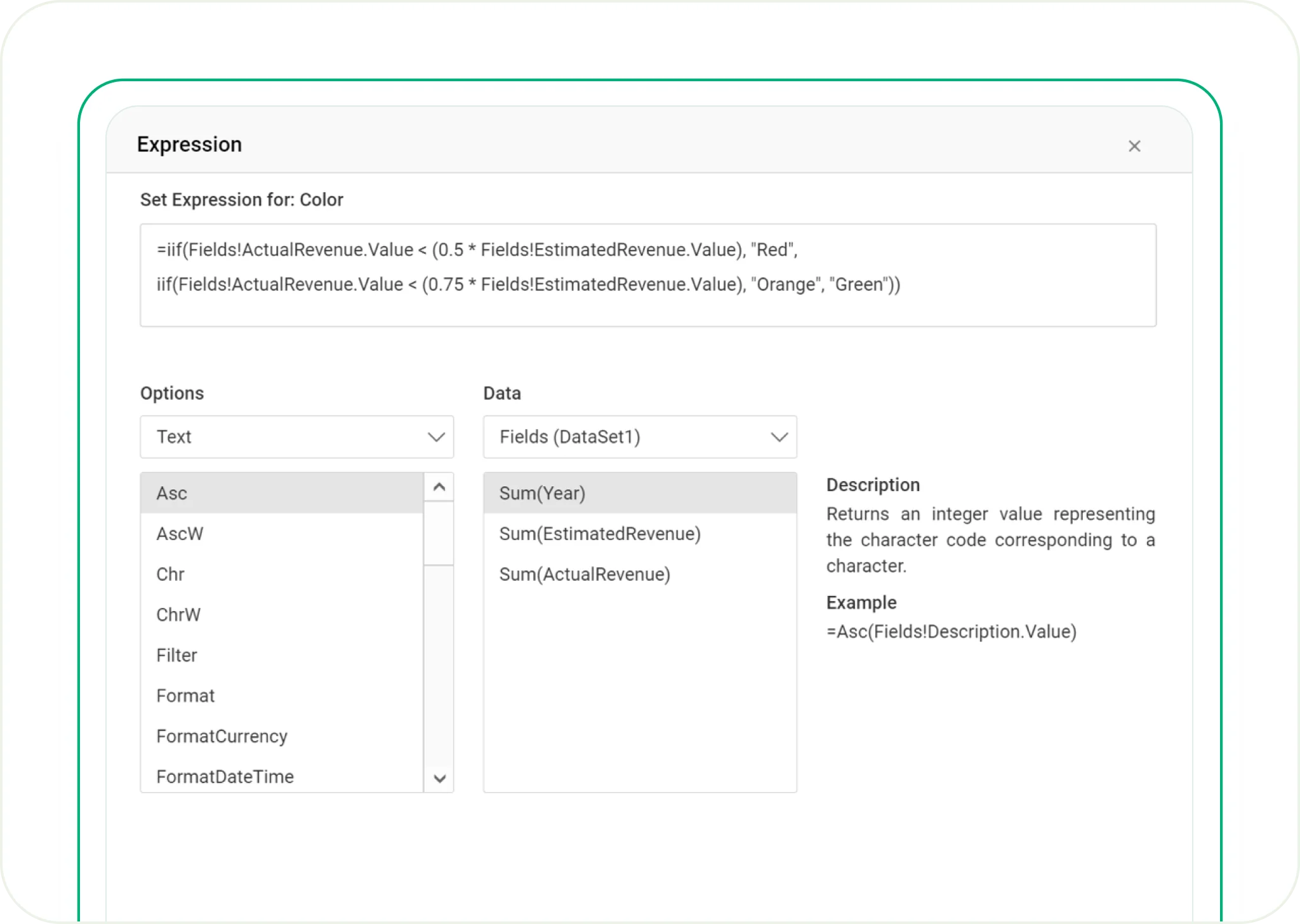This screenshot has width=1300, height=924.
Task: Pick FormatDateTime from list
Action: click(225, 777)
